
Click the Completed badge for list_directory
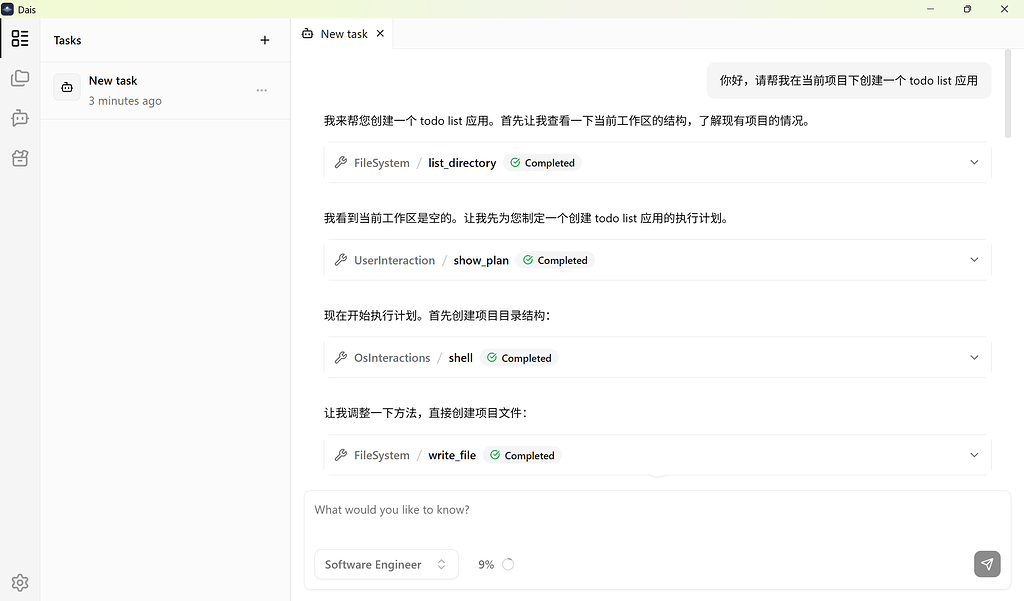tap(542, 163)
